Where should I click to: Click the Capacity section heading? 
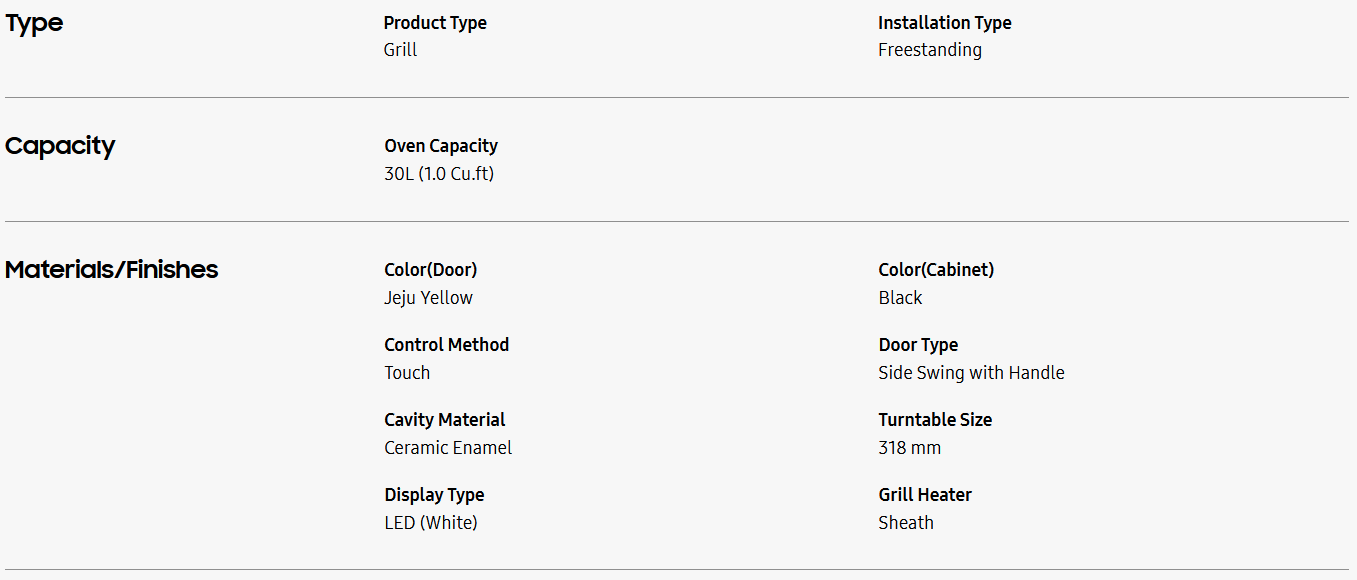coord(60,146)
